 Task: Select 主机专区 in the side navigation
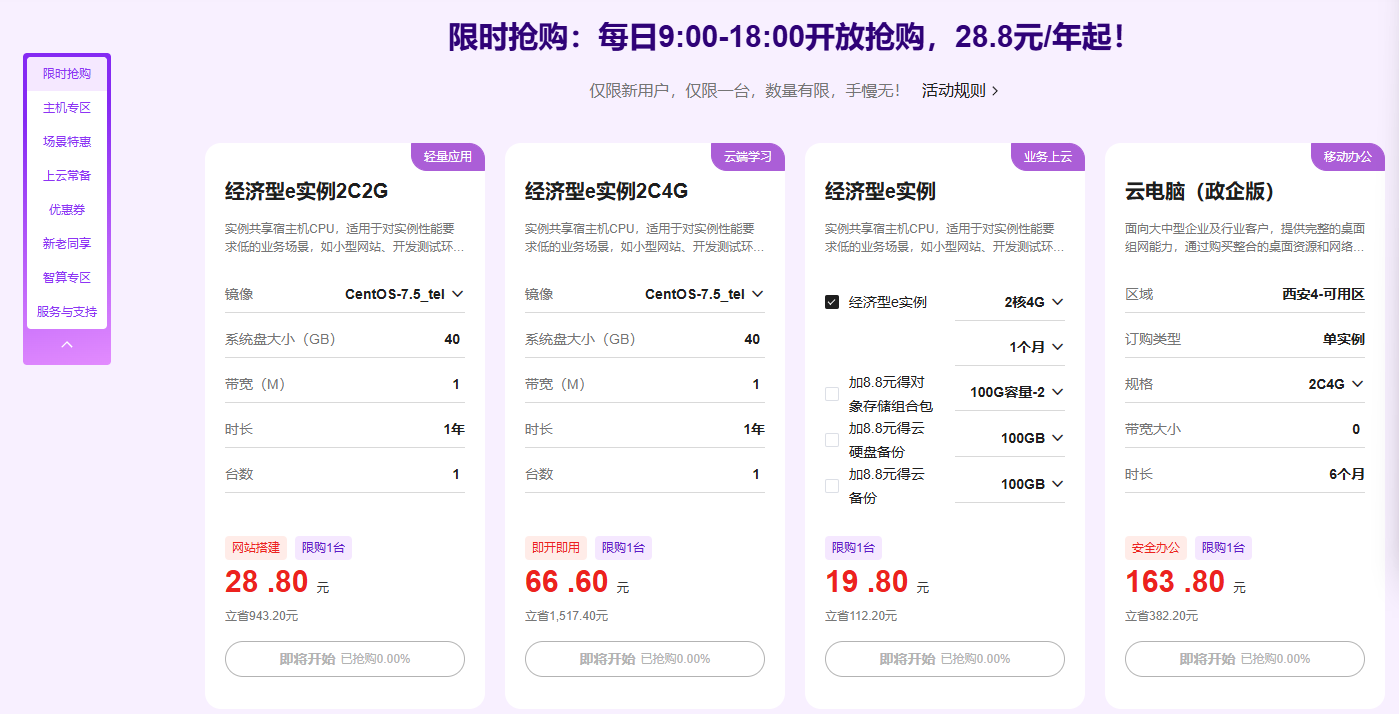(67, 108)
